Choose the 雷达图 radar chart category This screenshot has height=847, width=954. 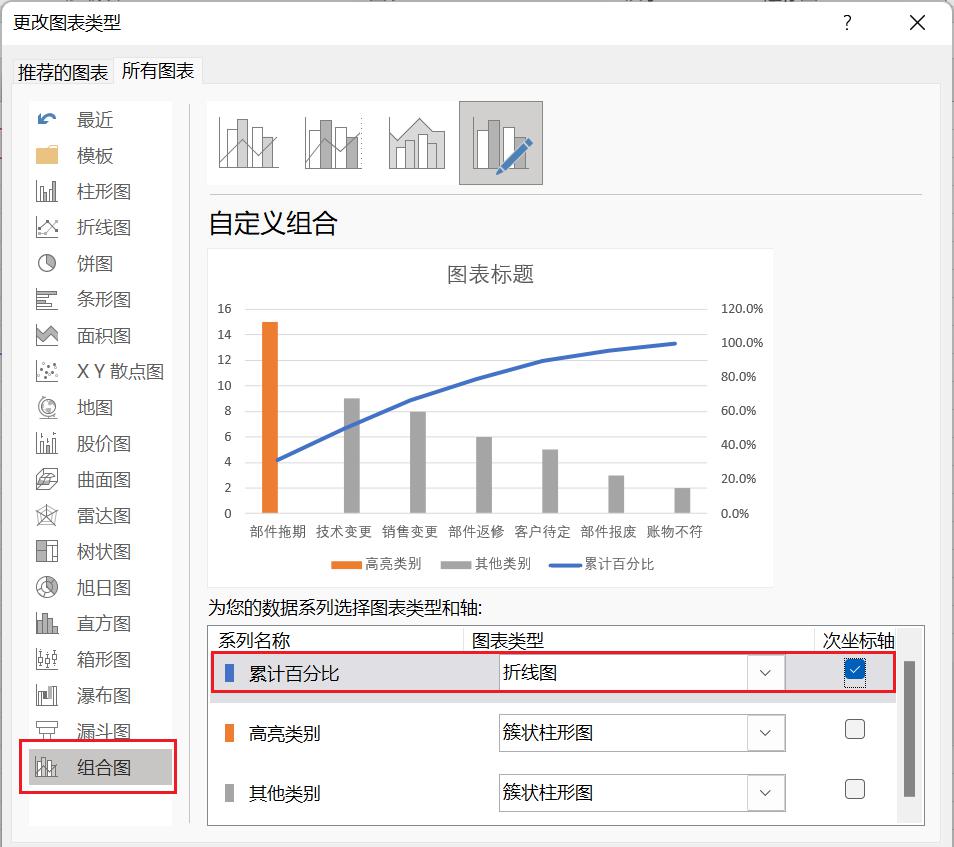[x=100, y=515]
